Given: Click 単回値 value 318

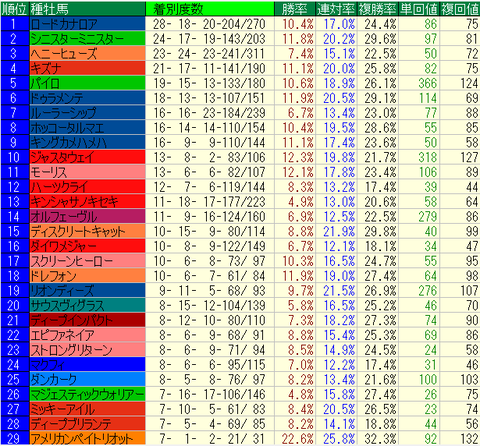Looking at the screenshot, I should [x=428, y=157].
